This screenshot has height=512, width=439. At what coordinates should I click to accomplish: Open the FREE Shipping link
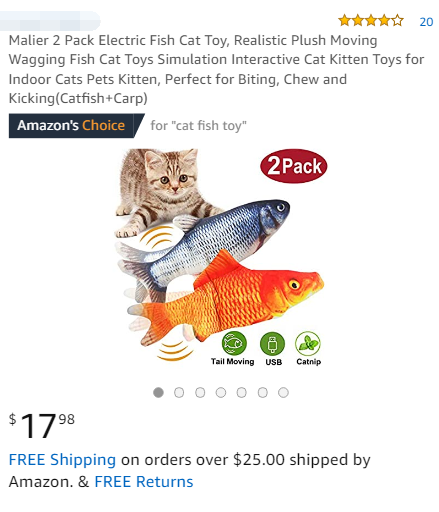point(62,460)
